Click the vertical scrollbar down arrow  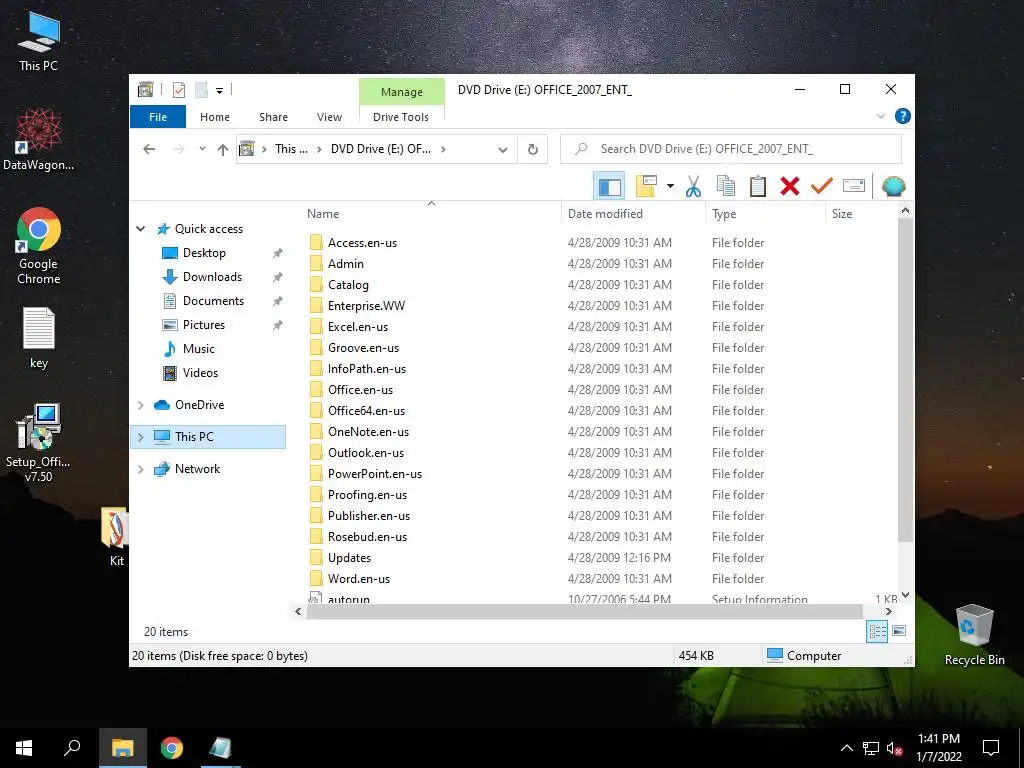[905, 596]
